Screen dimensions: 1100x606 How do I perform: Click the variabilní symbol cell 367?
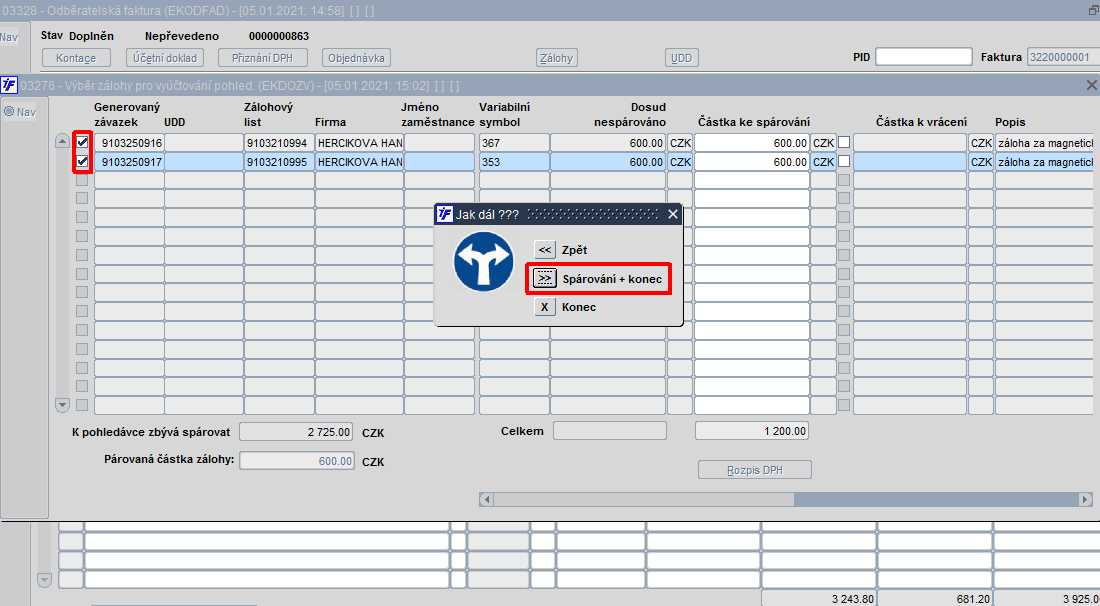coord(514,142)
